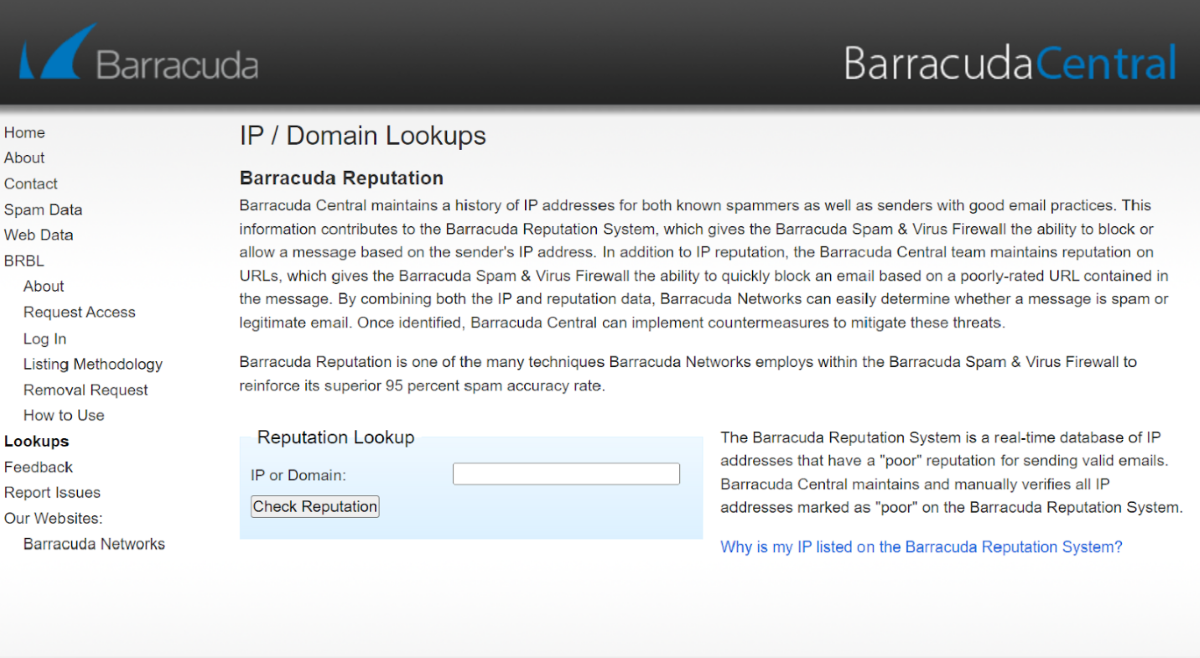1200x658 pixels.
Task: Open the BRBL section link
Action: [24, 261]
